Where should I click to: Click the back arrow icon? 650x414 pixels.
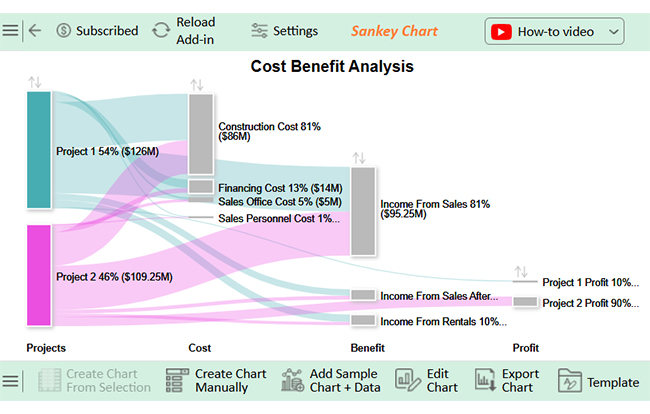point(35,31)
